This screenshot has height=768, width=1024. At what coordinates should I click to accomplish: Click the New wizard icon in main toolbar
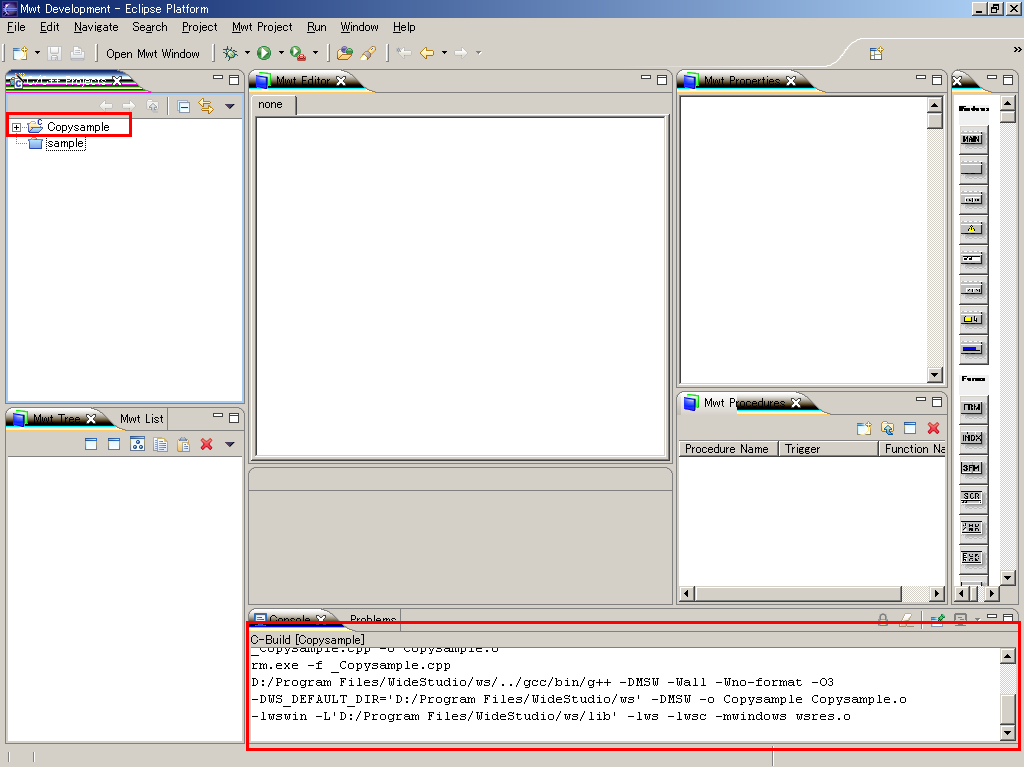(20, 53)
